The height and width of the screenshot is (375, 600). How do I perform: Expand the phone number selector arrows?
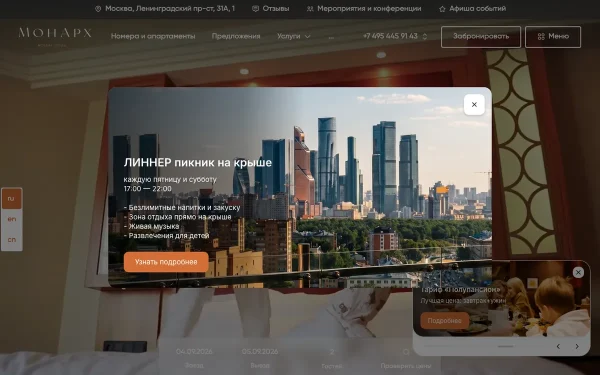coord(424,36)
